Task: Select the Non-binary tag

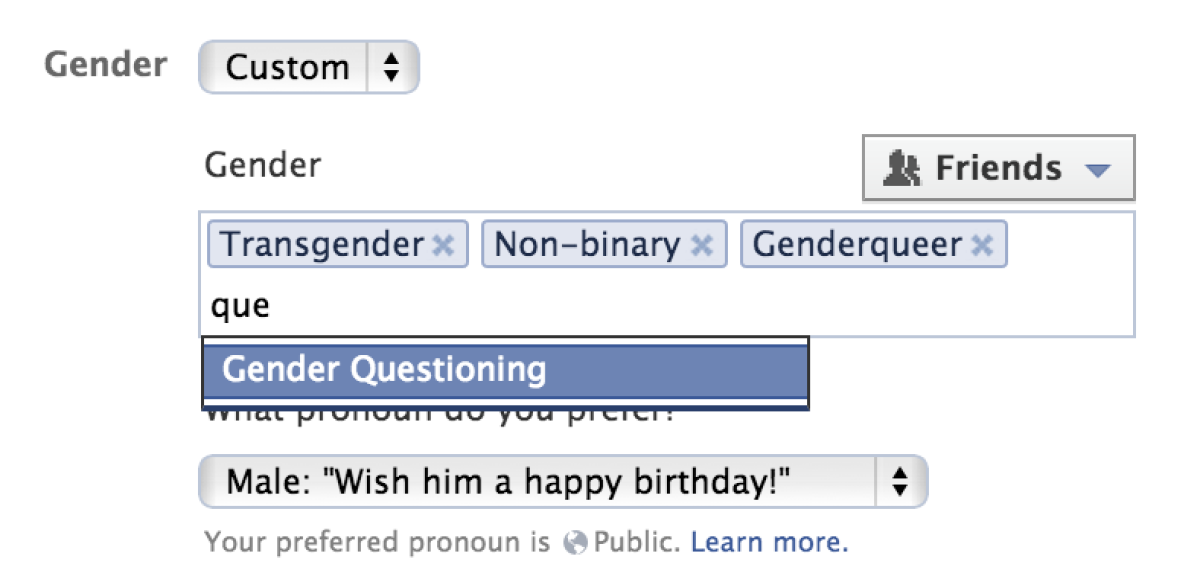Action: click(586, 245)
